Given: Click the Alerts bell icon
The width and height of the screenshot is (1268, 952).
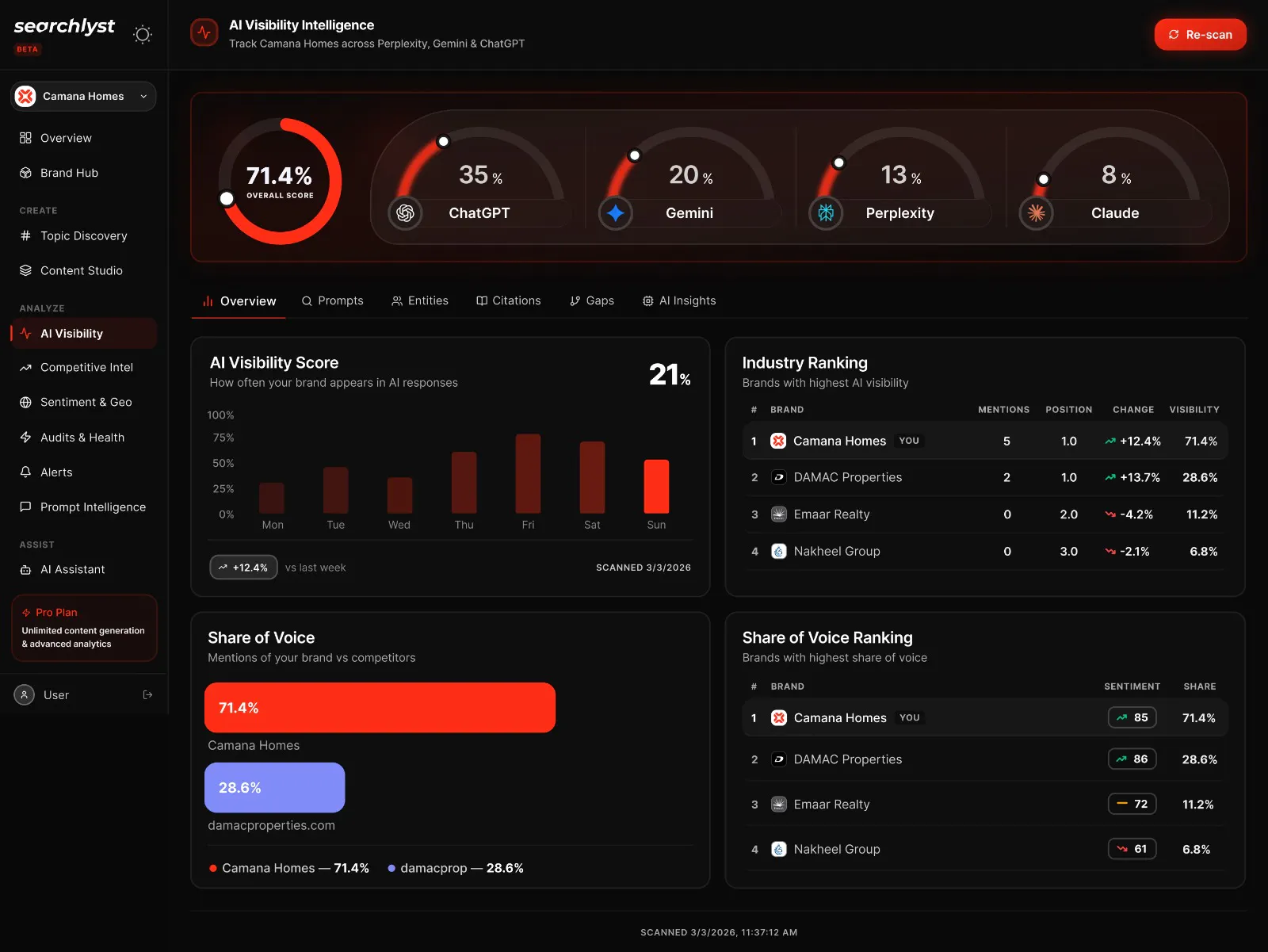Looking at the screenshot, I should tap(25, 472).
